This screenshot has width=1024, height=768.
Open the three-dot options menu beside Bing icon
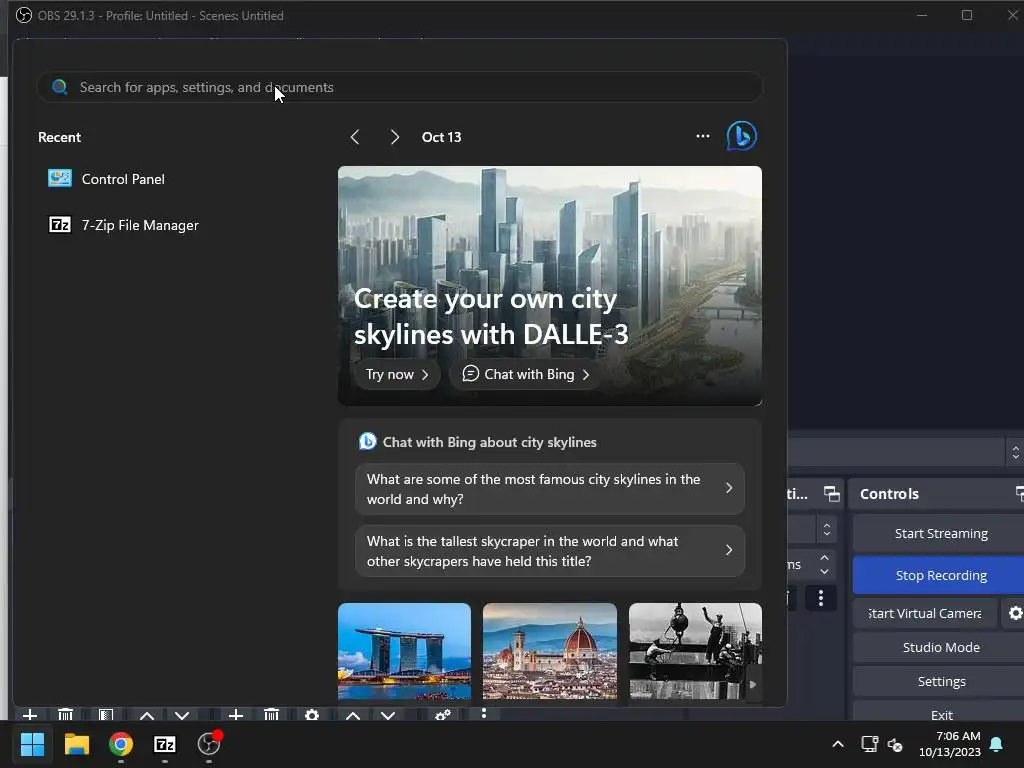point(703,136)
